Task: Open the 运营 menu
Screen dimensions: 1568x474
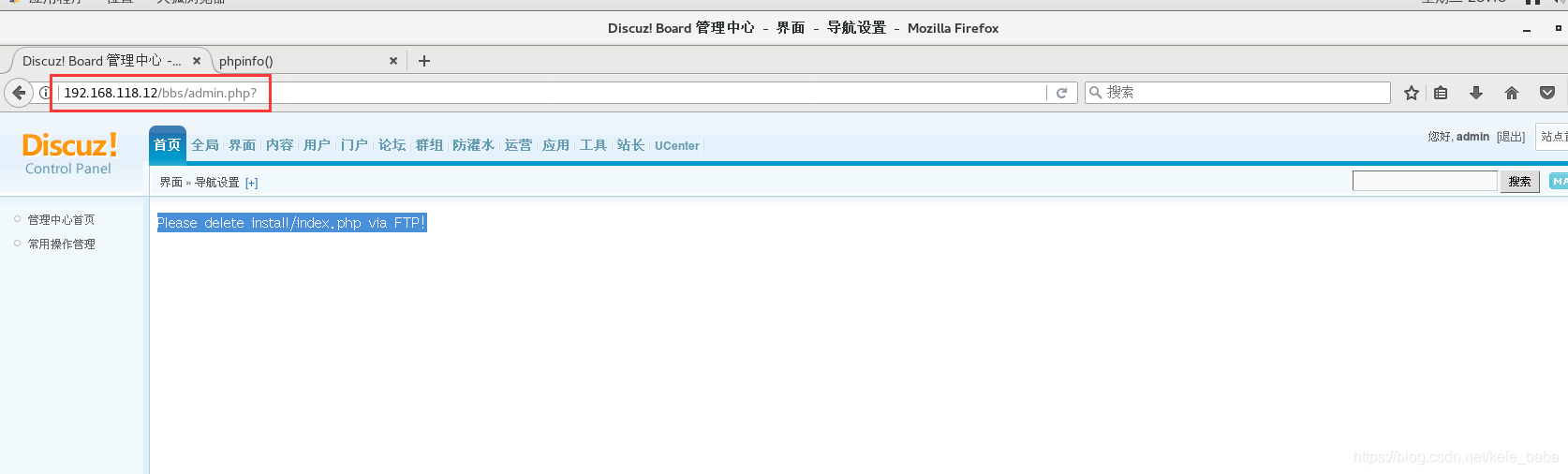Action: coord(519,145)
